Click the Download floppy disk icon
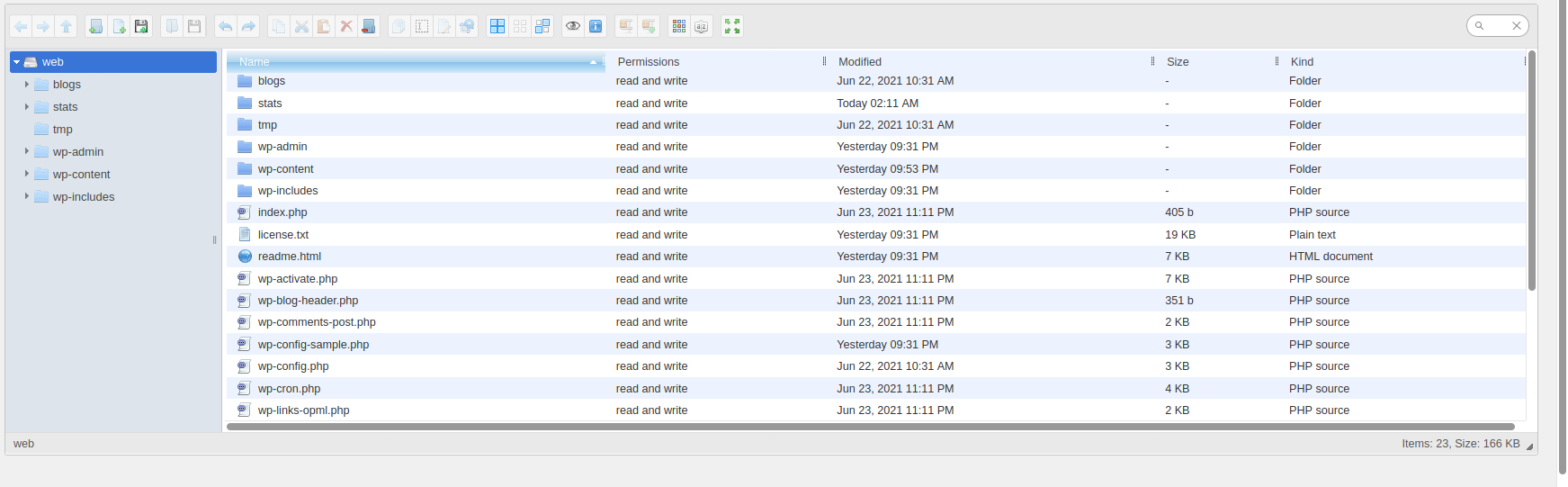Image resolution: width=1568 pixels, height=487 pixels. pos(194,26)
